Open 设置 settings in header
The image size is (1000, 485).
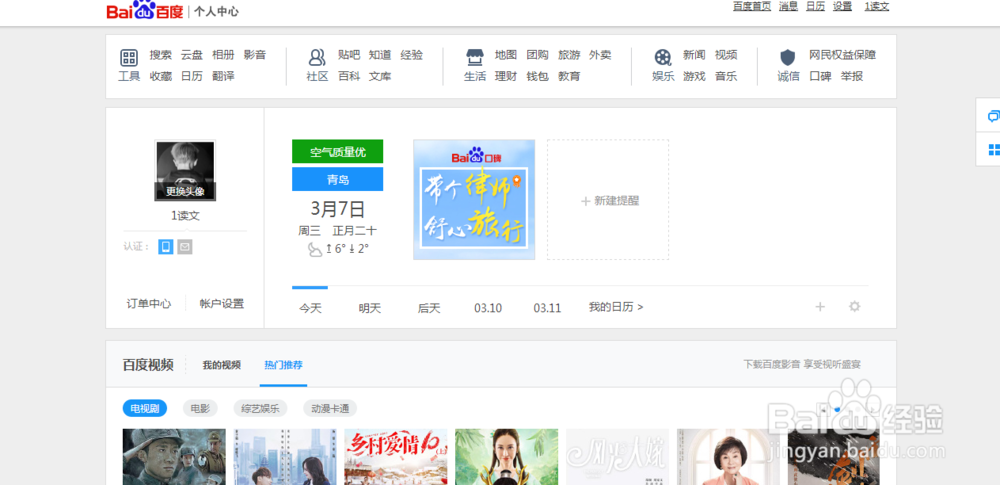click(842, 6)
